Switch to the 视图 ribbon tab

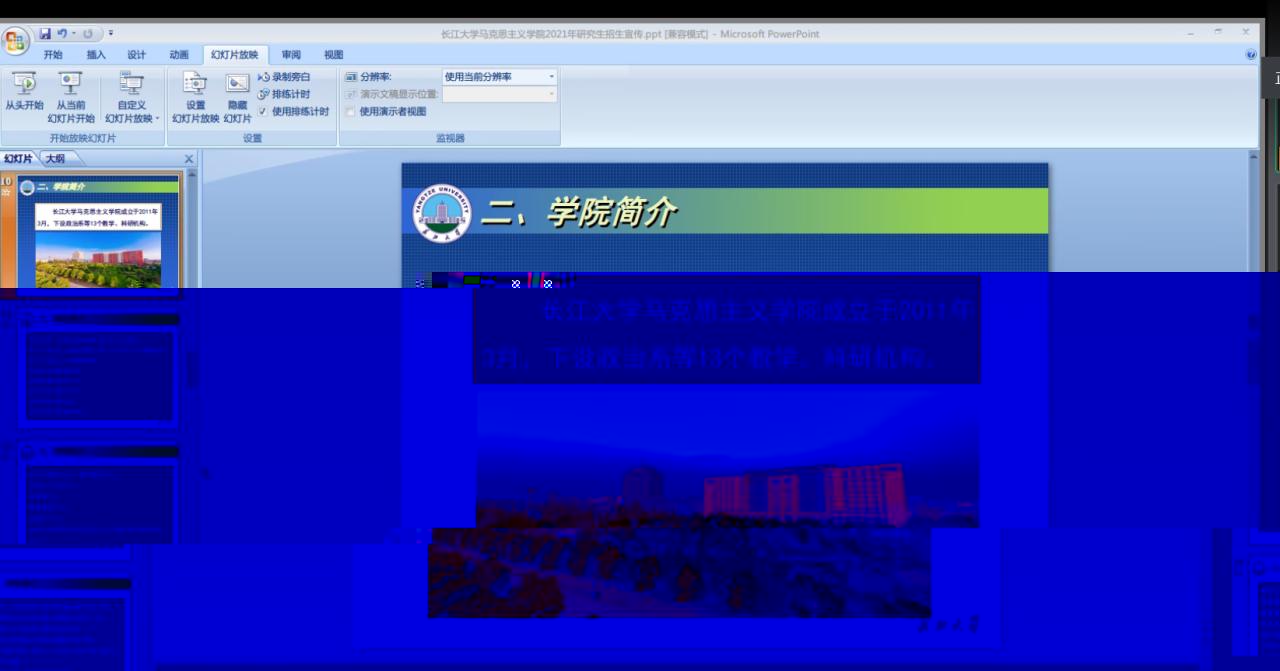[x=333, y=55]
